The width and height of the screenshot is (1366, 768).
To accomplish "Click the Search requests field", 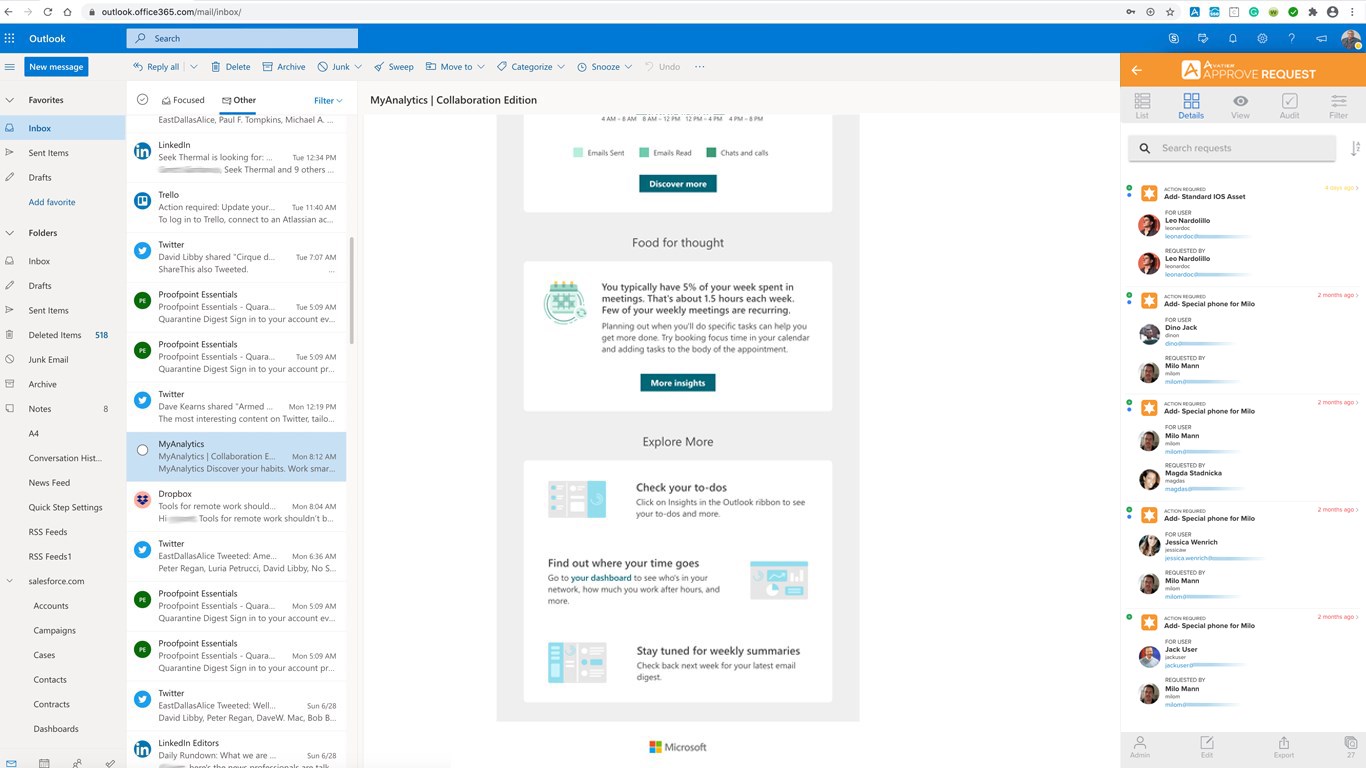I will point(1232,148).
